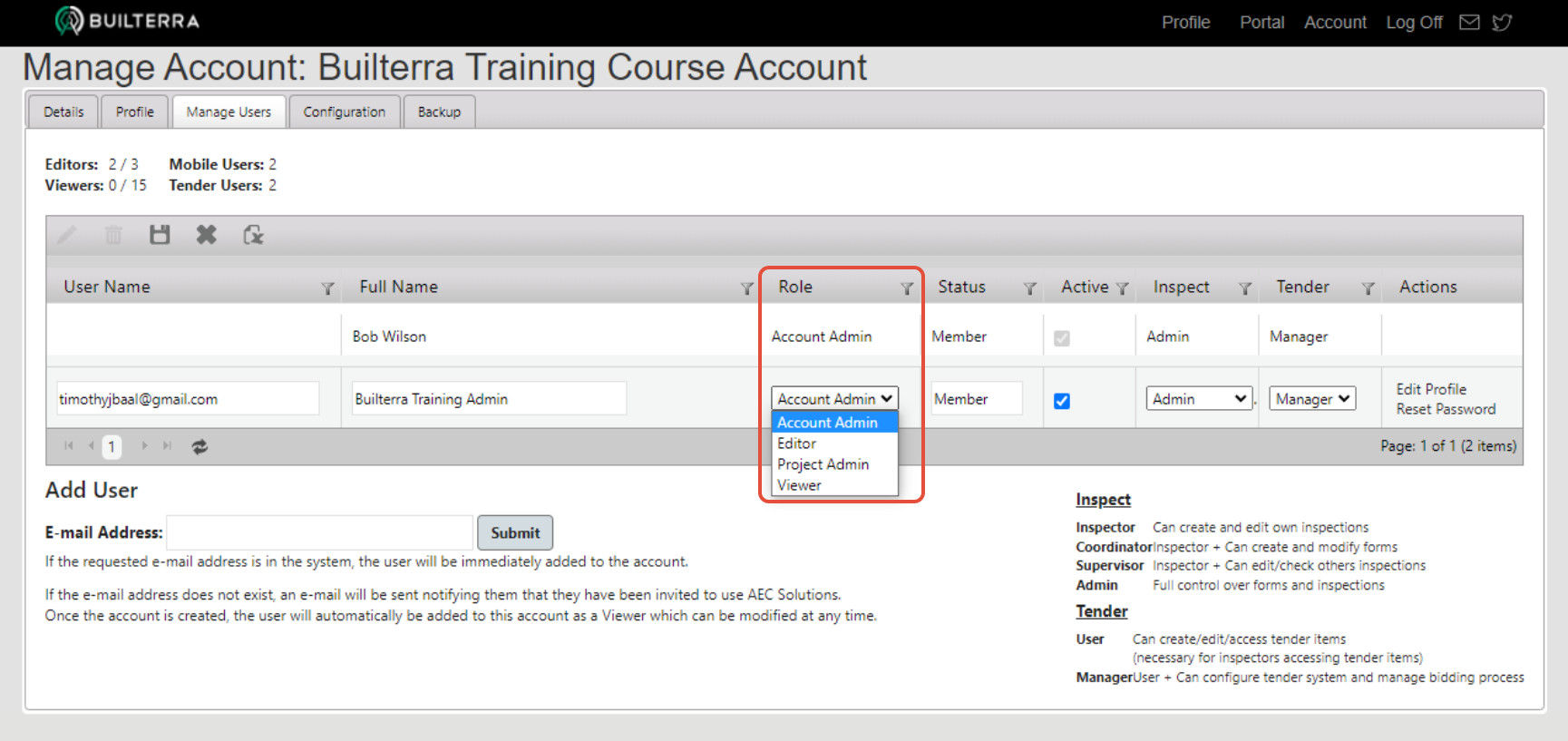The image size is (1568, 741).
Task: Open the Inspect Admin dropdown
Action: click(x=1200, y=399)
